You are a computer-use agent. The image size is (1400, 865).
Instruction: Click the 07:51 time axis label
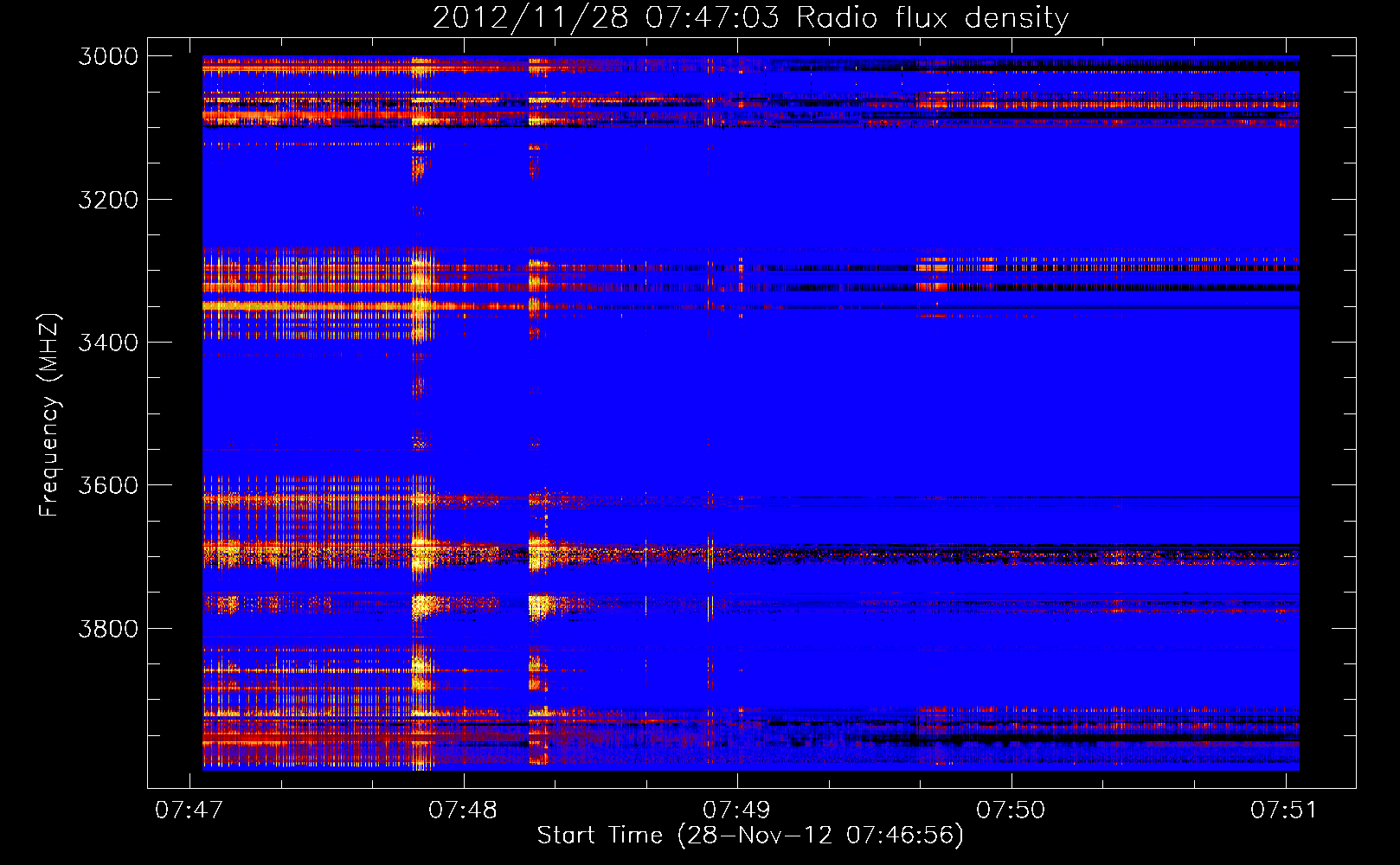pos(1284,810)
